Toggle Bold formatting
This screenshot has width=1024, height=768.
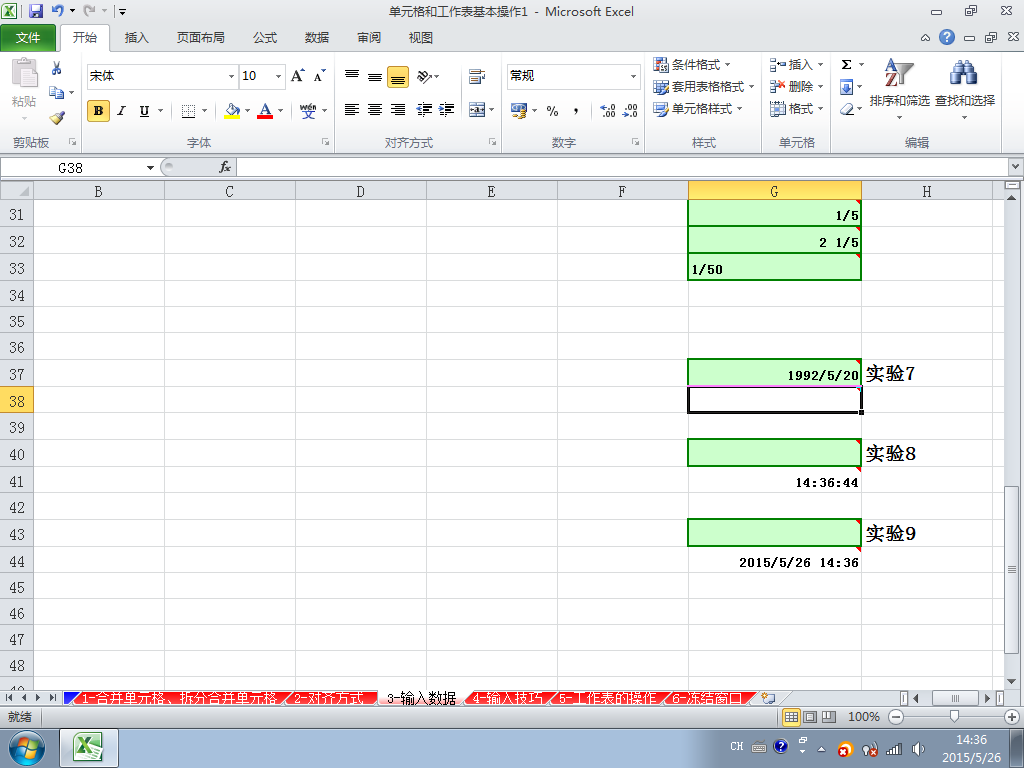98,111
